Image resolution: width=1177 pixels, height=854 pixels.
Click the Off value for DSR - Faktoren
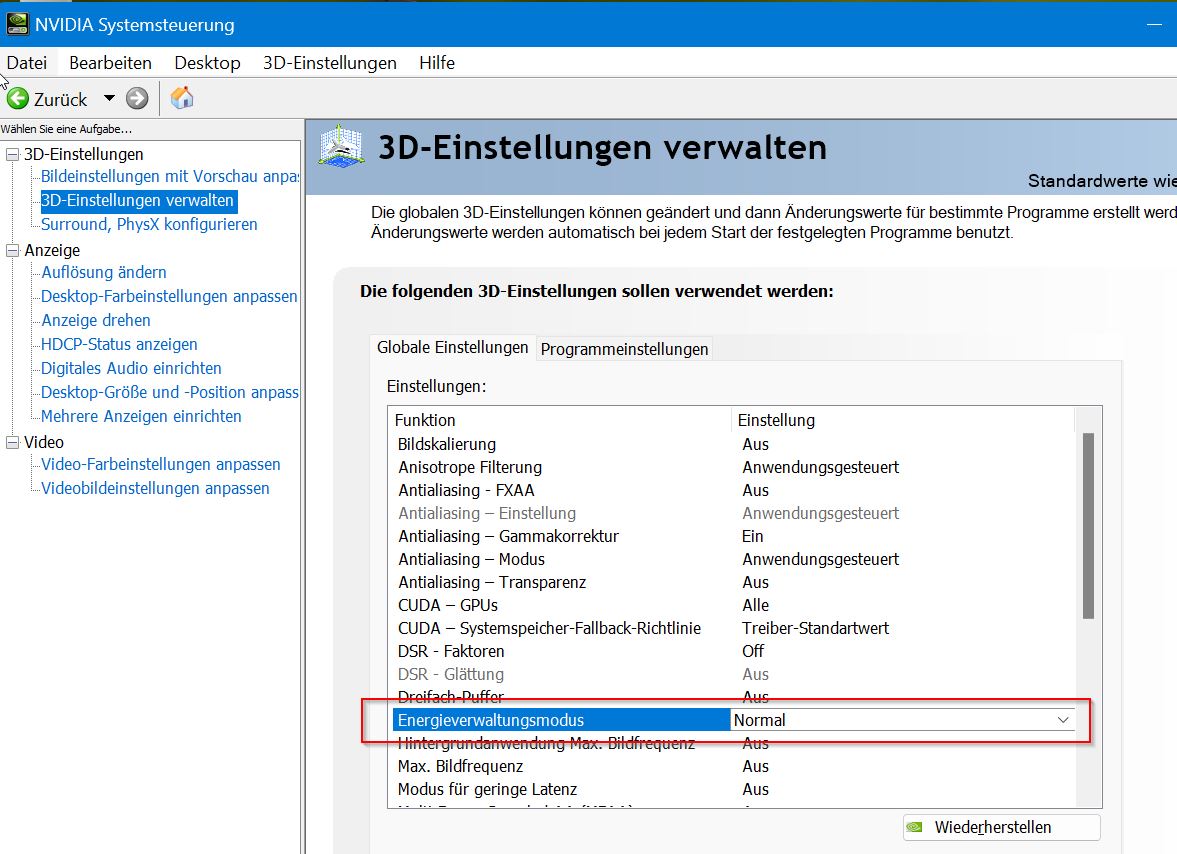(x=753, y=651)
